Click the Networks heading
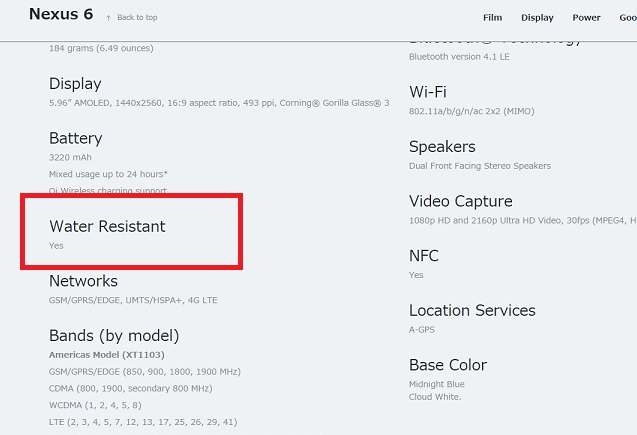The image size is (637, 435). [x=83, y=281]
